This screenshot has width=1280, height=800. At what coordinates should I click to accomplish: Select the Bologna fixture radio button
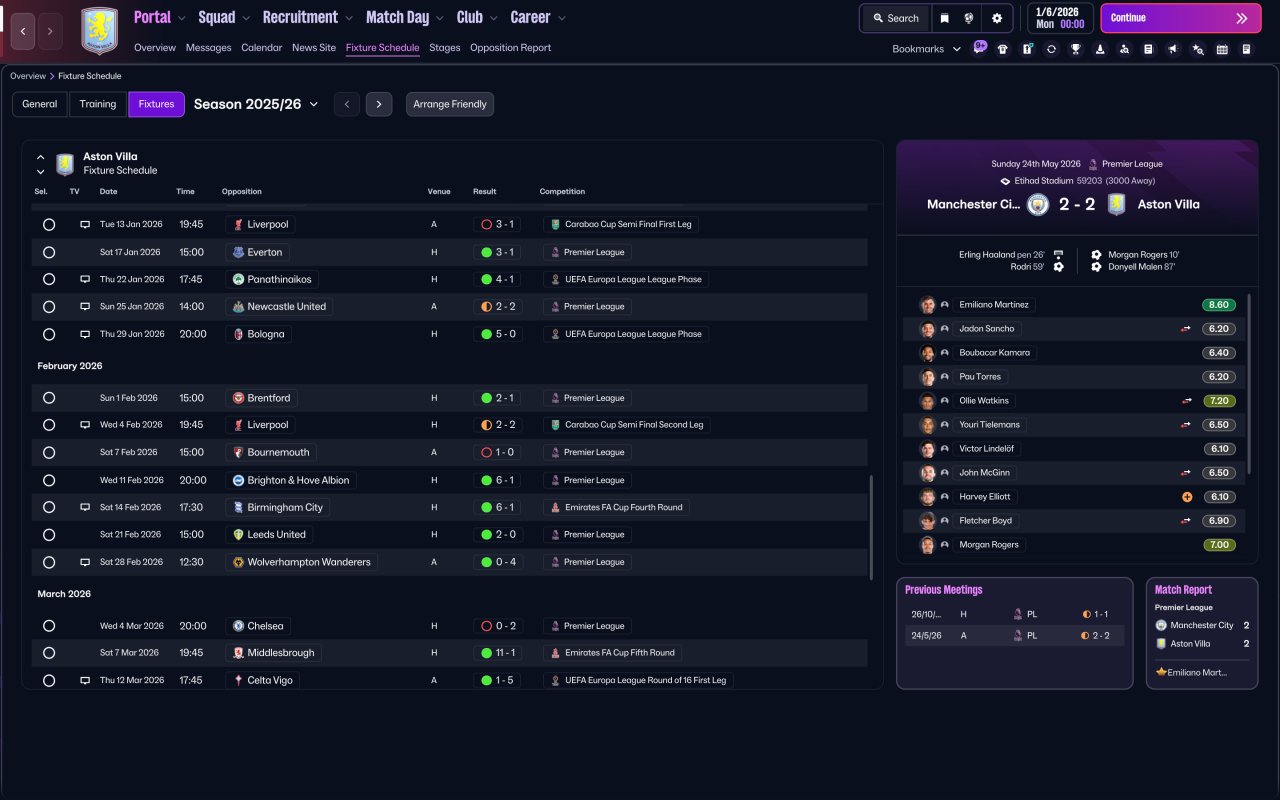[x=49, y=334]
